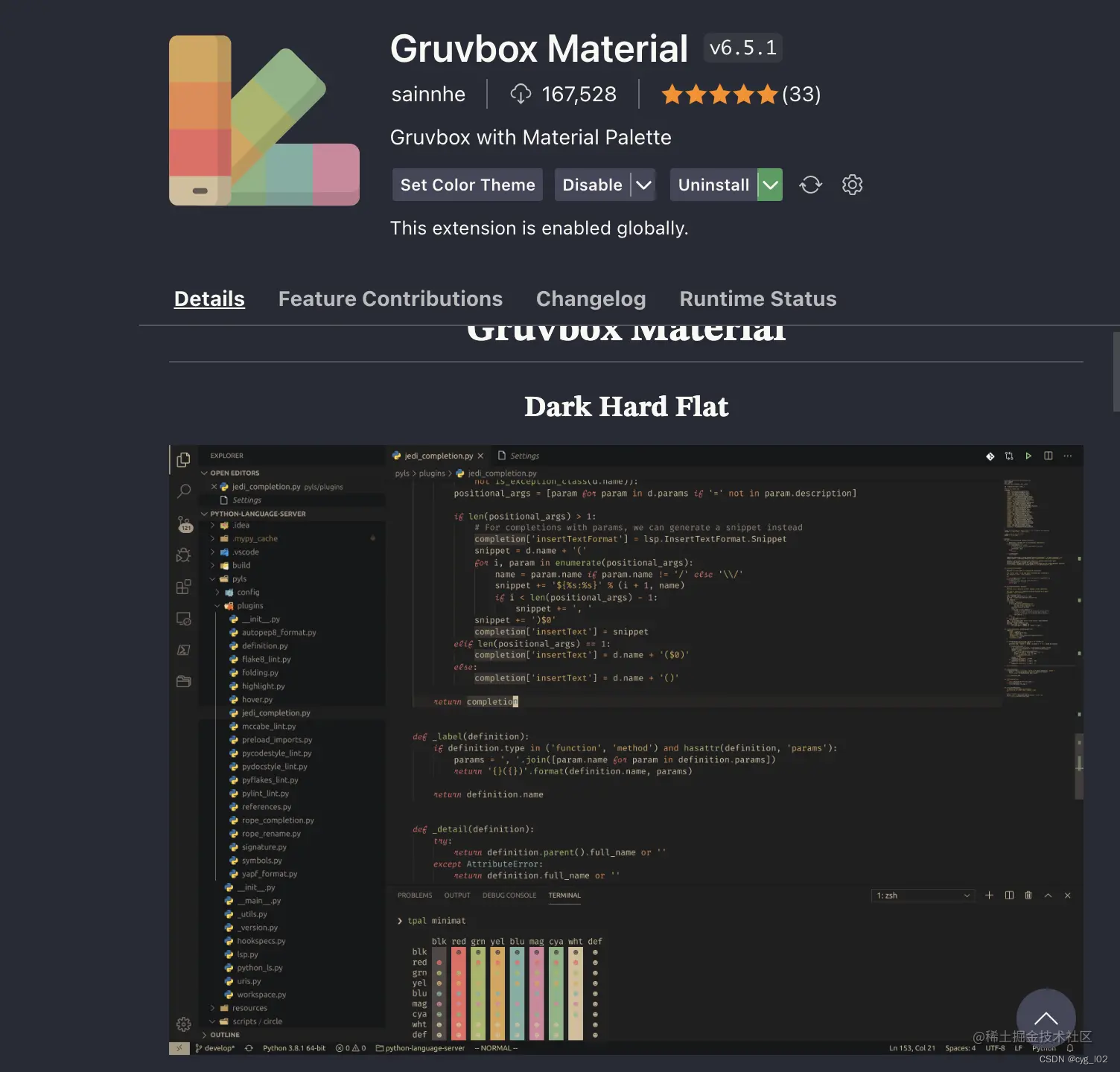Image resolution: width=1120 pixels, height=1072 pixels.
Task: Click new terminal plus icon in preview
Action: (989, 896)
